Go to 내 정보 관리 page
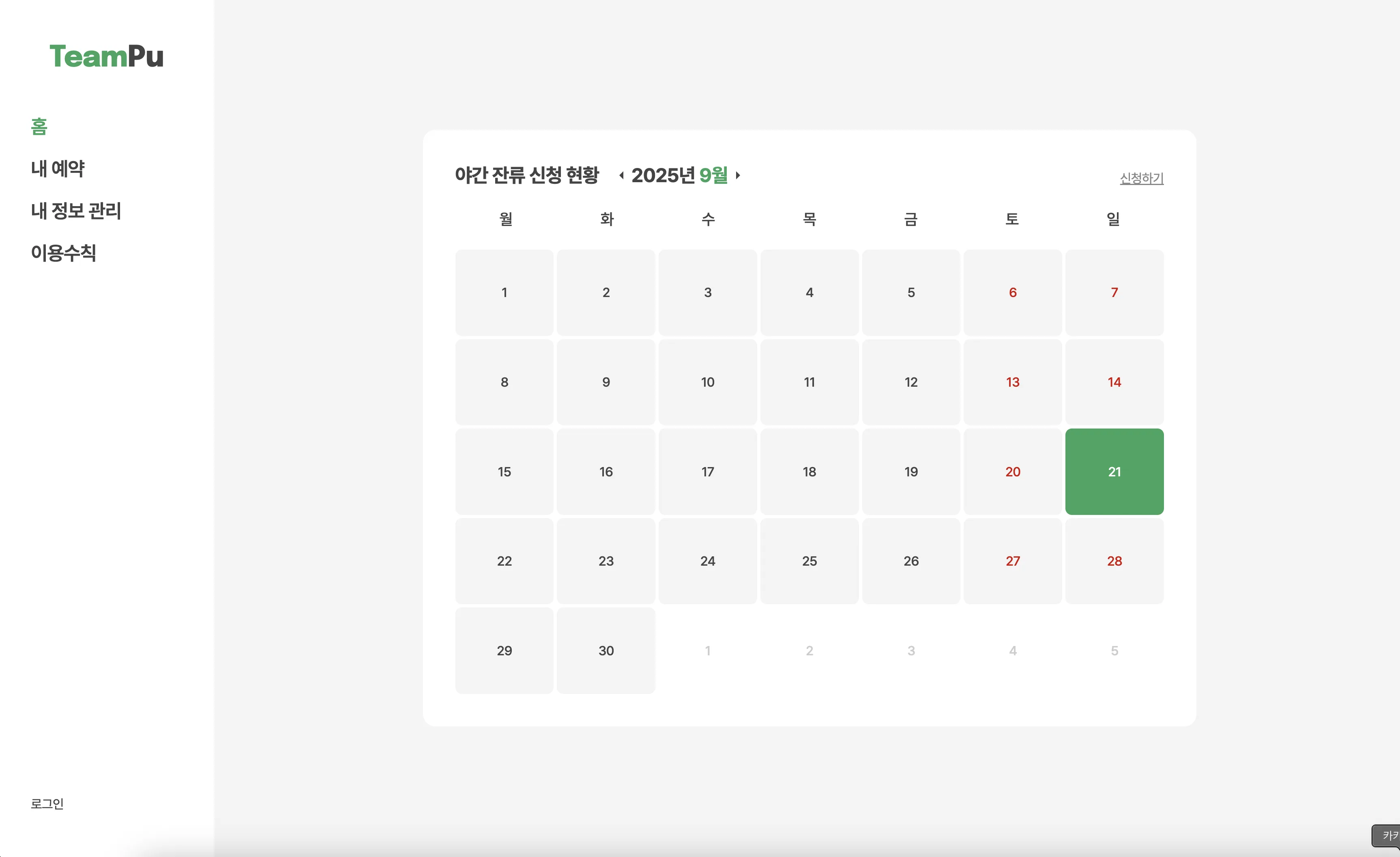The image size is (1400, 857). (76, 211)
